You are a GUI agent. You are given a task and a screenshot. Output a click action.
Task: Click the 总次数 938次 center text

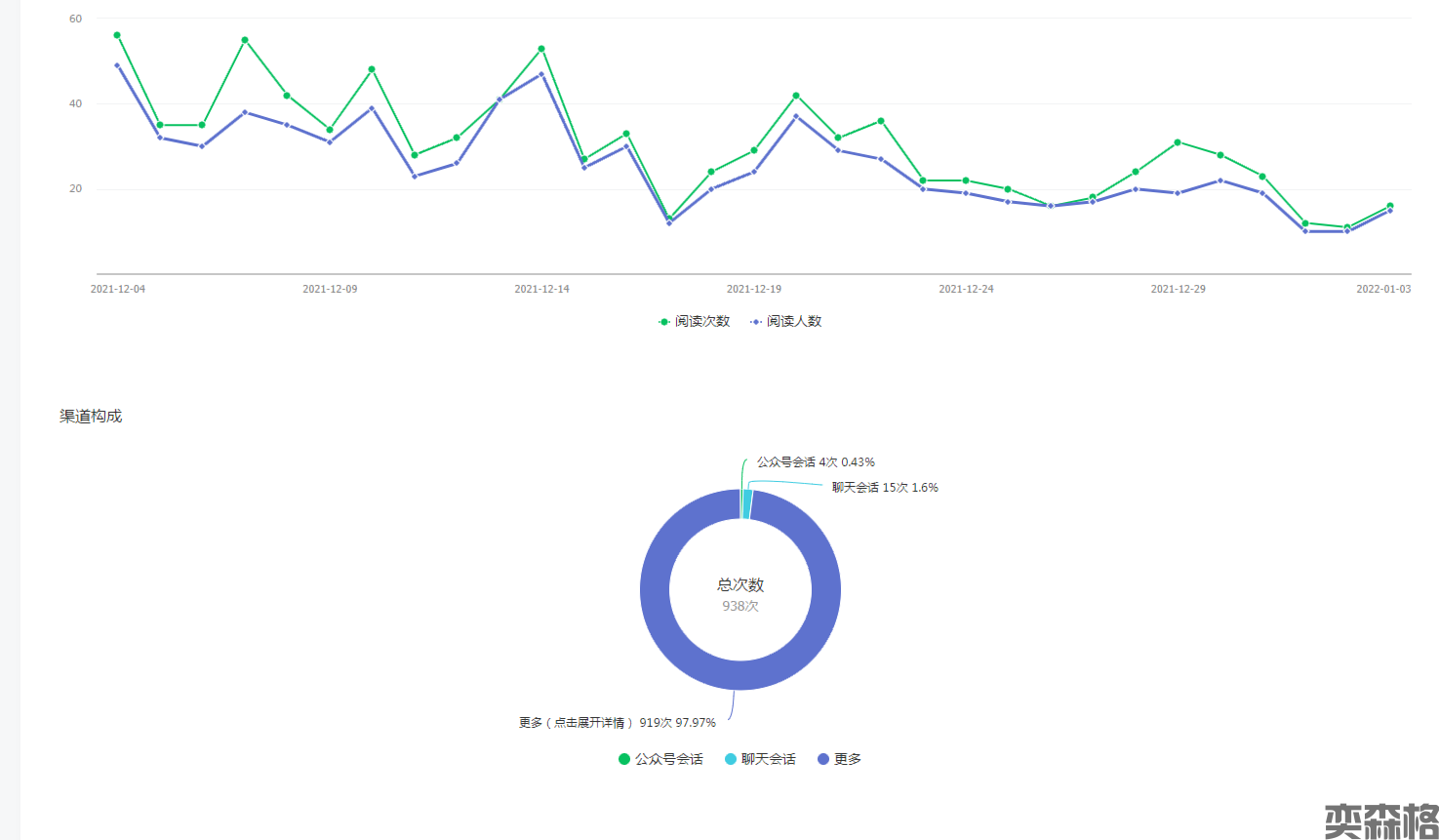(x=740, y=594)
